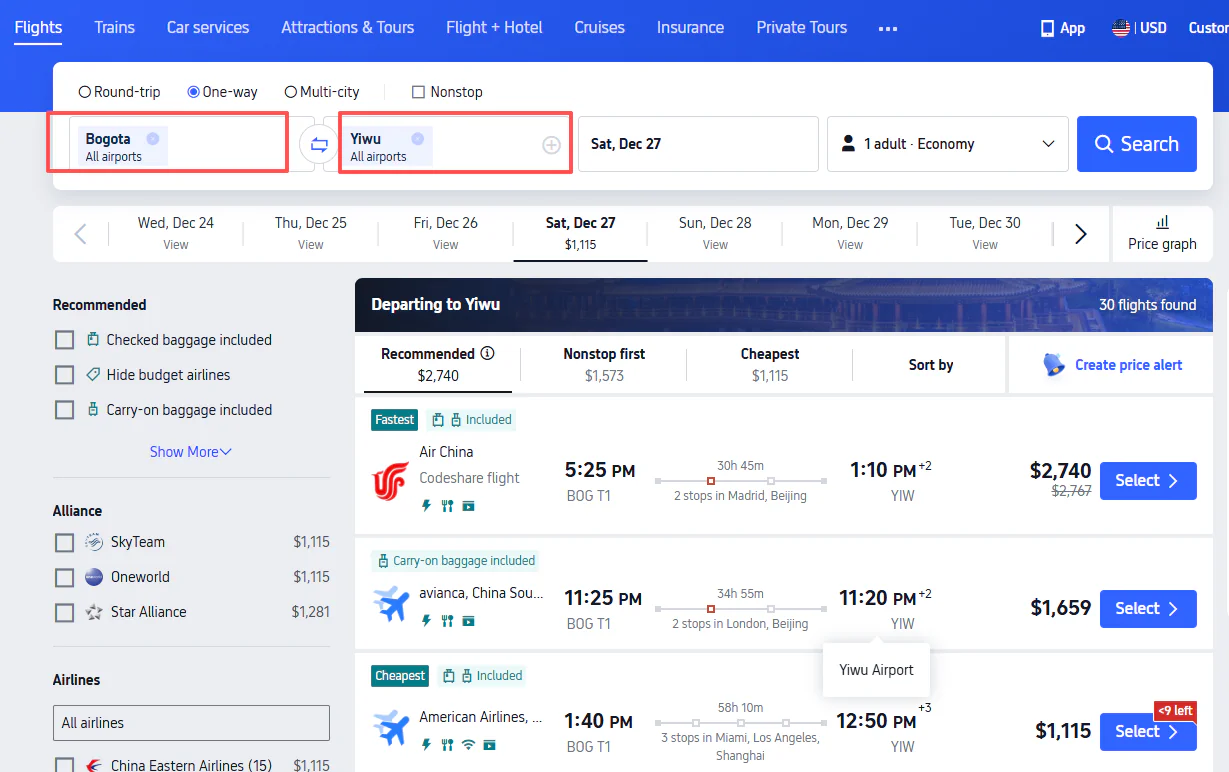Open the passenger and class dropdown

pos(946,144)
